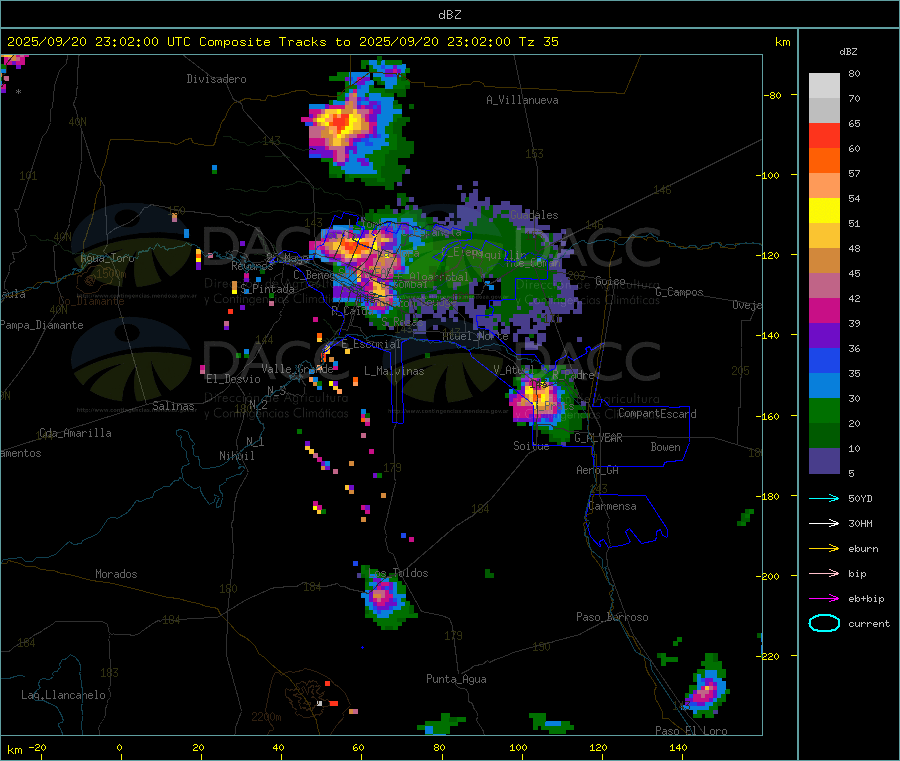Screen dimensions: 900x761
Task: Click the 'S_Pintada' place label
Action: coord(267,289)
